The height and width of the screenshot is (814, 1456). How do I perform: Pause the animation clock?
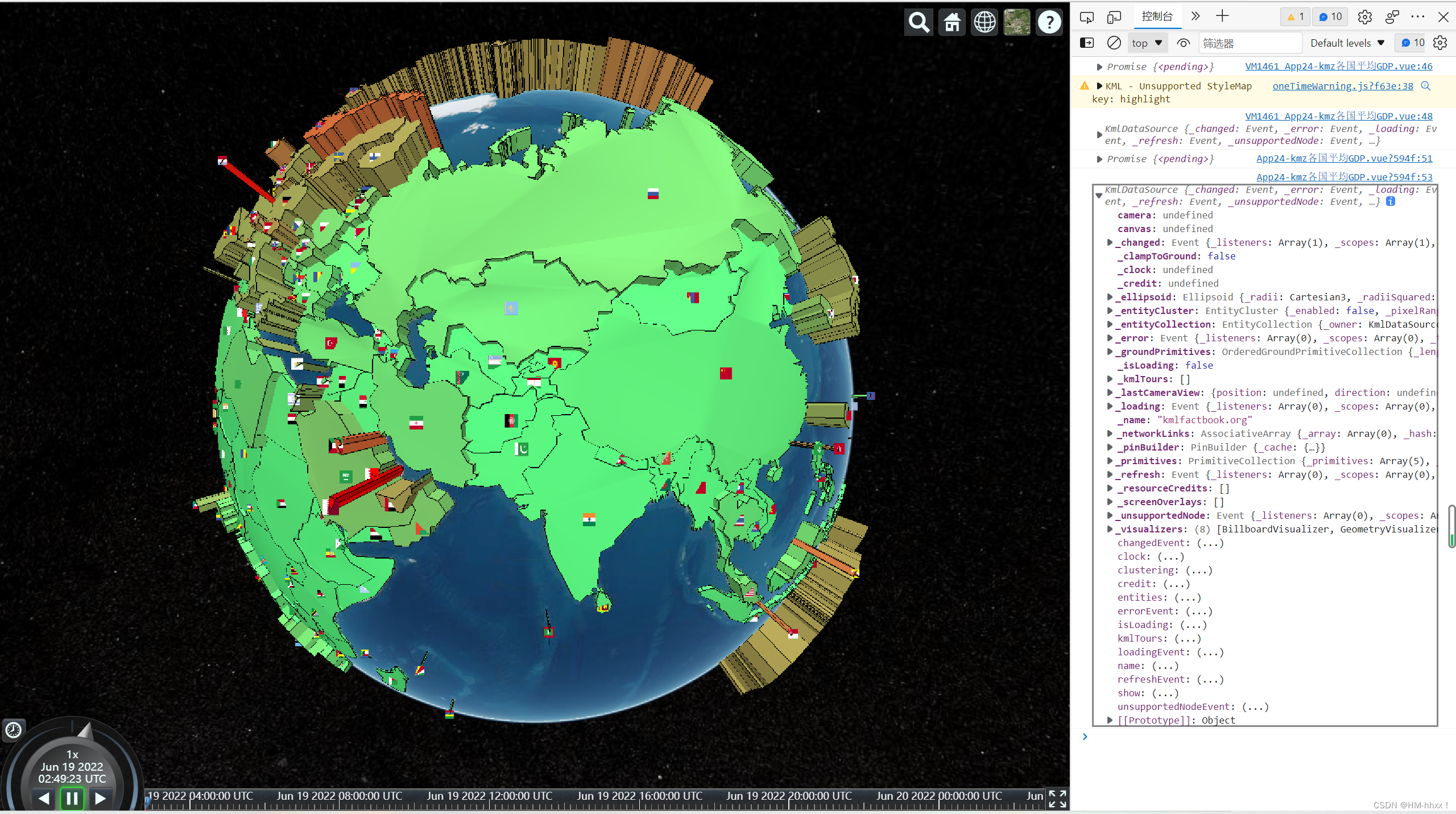pos(72,798)
